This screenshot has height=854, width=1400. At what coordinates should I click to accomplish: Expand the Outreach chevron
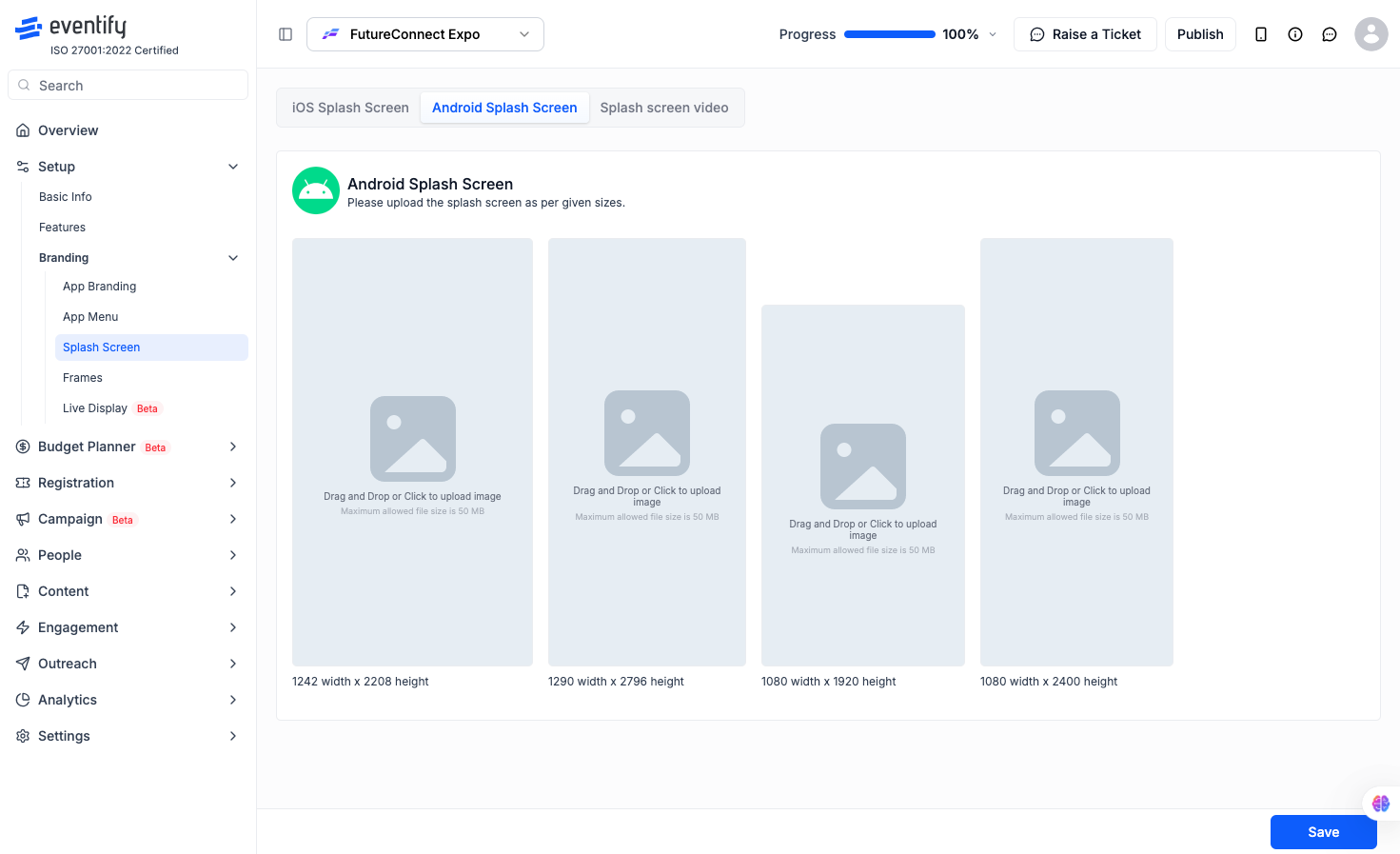tap(233, 664)
